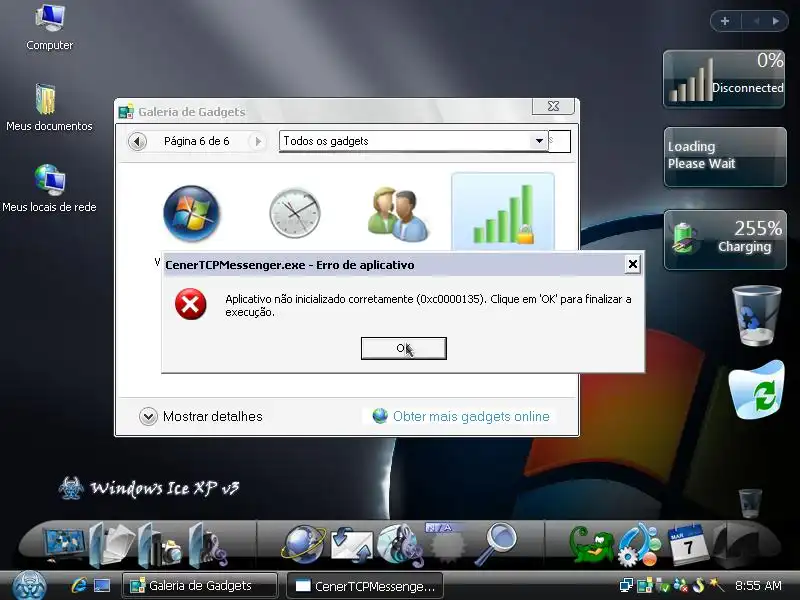Close the CenerTCPMessenger error dialog
The image size is (800, 600).
[x=633, y=264]
